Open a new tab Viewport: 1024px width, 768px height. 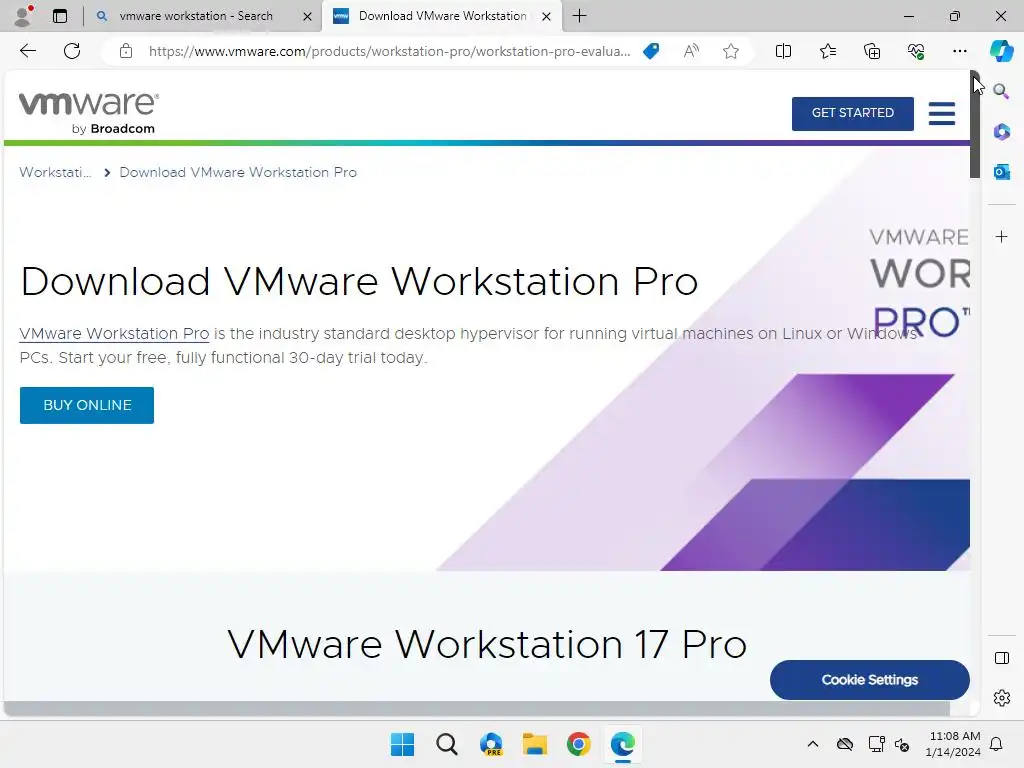pos(579,16)
